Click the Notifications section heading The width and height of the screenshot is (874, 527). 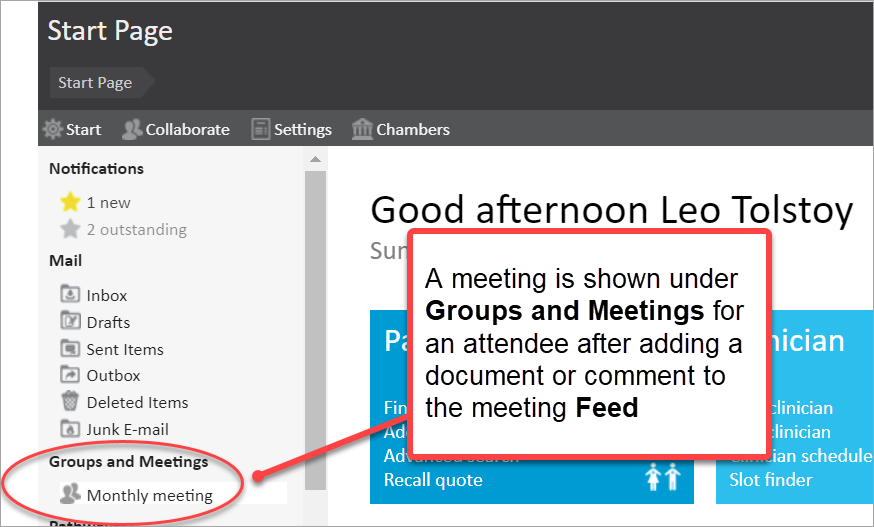click(x=96, y=168)
